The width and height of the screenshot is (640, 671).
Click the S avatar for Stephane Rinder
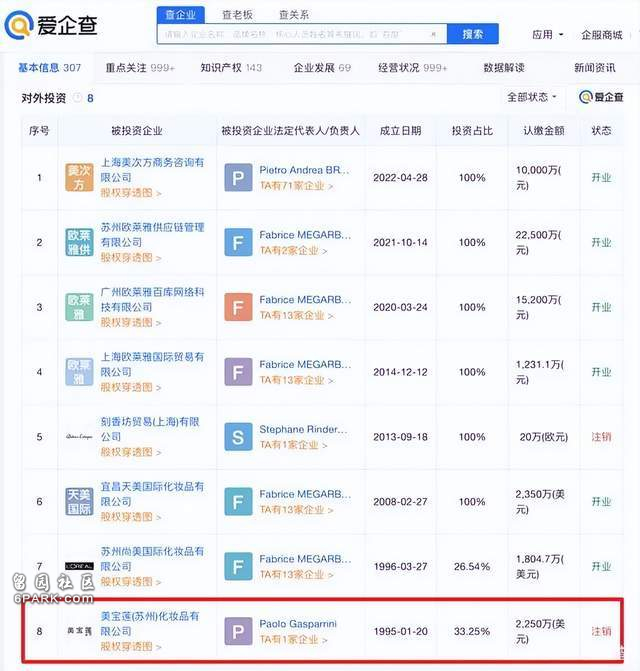pos(238,437)
